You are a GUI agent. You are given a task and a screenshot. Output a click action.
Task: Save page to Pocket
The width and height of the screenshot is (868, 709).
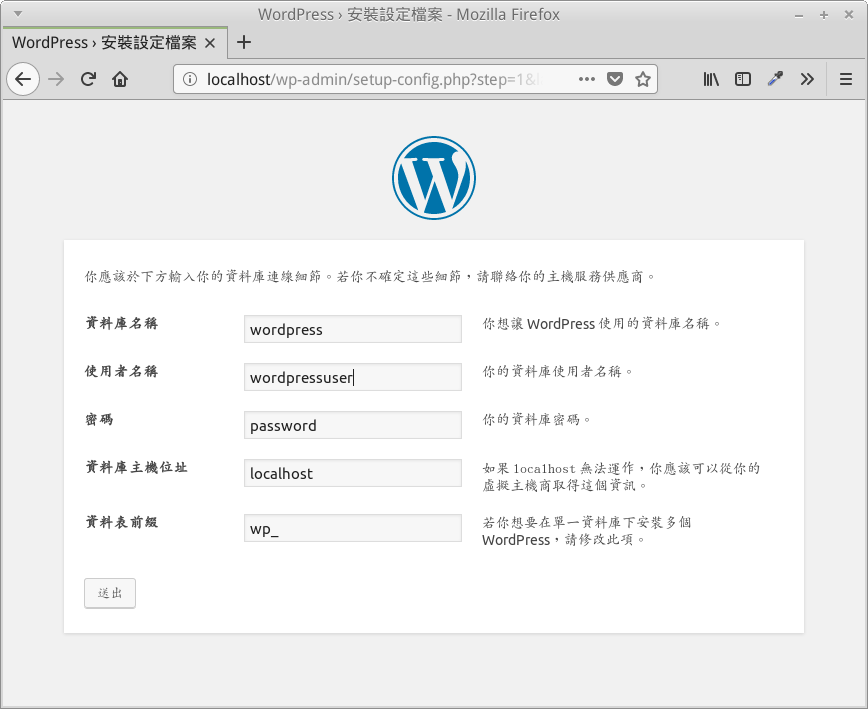pyautogui.click(x=615, y=79)
